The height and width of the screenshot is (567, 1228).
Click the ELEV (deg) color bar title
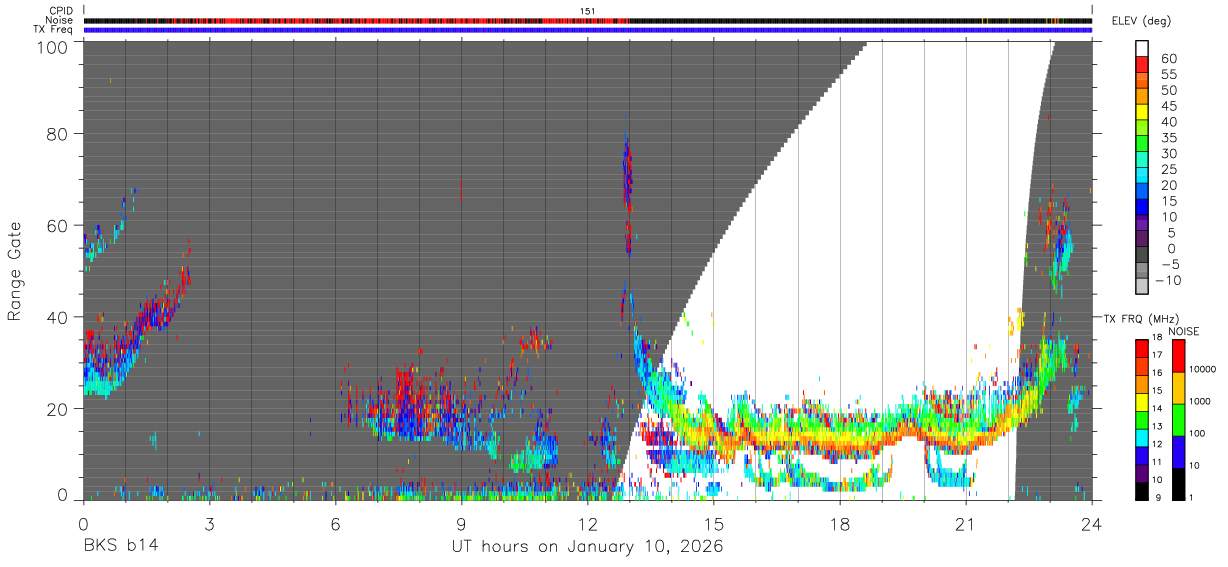(x=1142, y=20)
